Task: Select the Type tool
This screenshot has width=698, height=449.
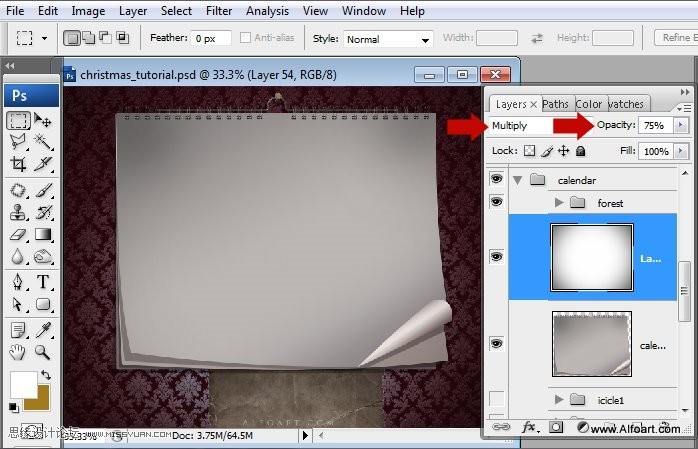Action: click(43, 282)
